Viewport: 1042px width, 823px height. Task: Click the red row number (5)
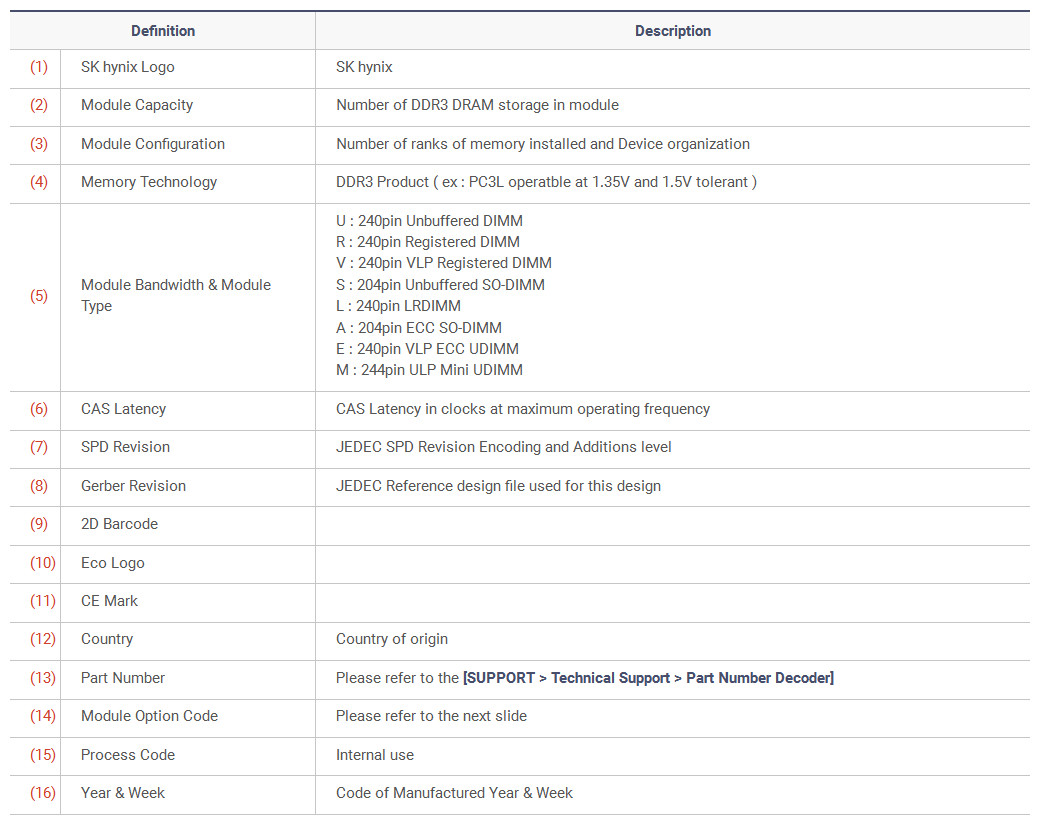point(39,296)
